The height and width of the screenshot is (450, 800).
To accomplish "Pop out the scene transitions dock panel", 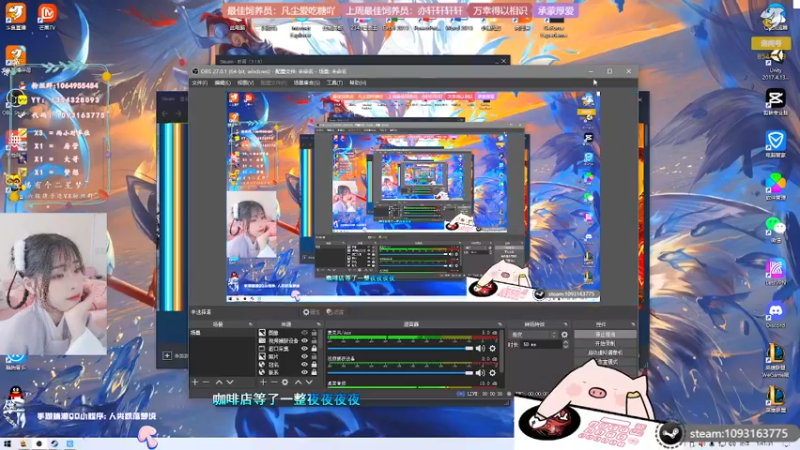I will pyautogui.click(x=565, y=324).
